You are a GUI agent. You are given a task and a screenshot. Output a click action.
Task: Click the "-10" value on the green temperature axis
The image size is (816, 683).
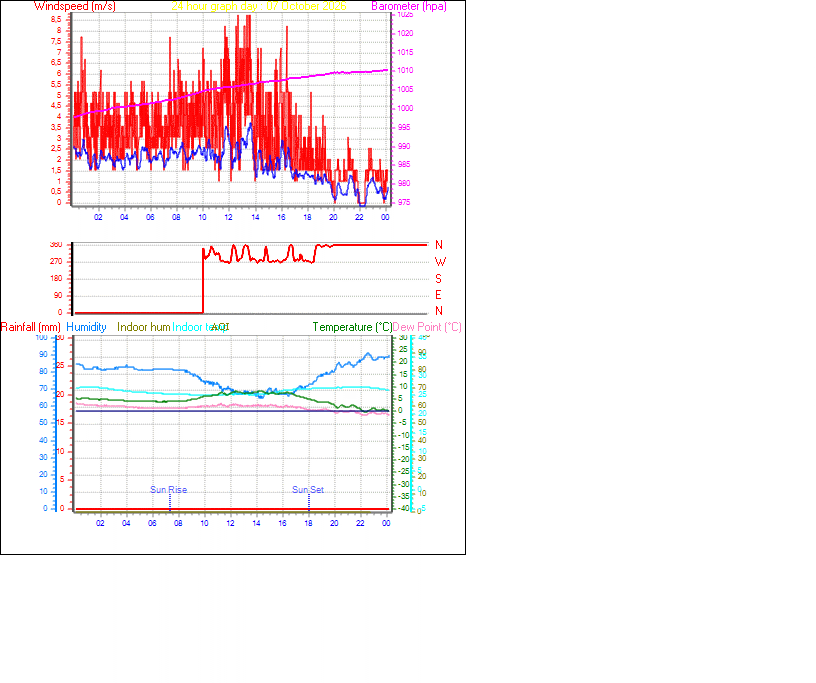(x=404, y=436)
